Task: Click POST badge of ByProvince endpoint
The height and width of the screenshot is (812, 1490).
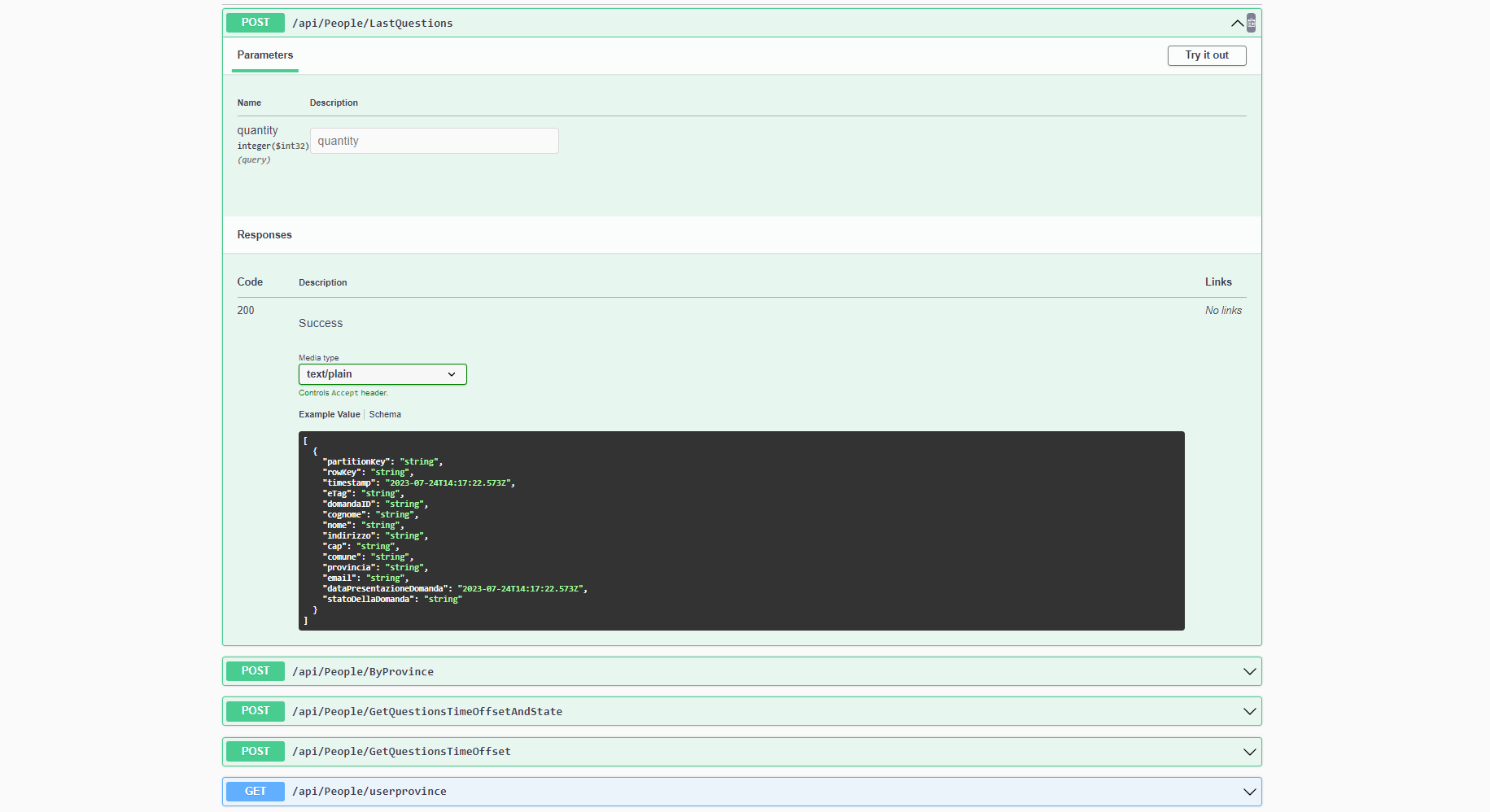Action: point(256,671)
